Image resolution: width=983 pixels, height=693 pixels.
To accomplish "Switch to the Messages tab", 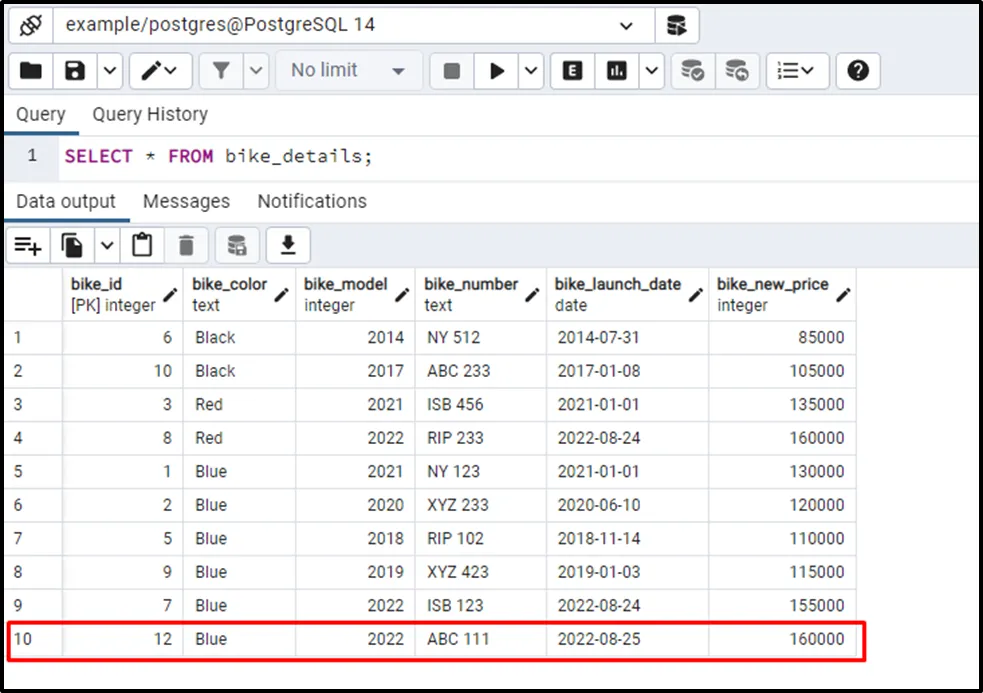I will click(186, 201).
